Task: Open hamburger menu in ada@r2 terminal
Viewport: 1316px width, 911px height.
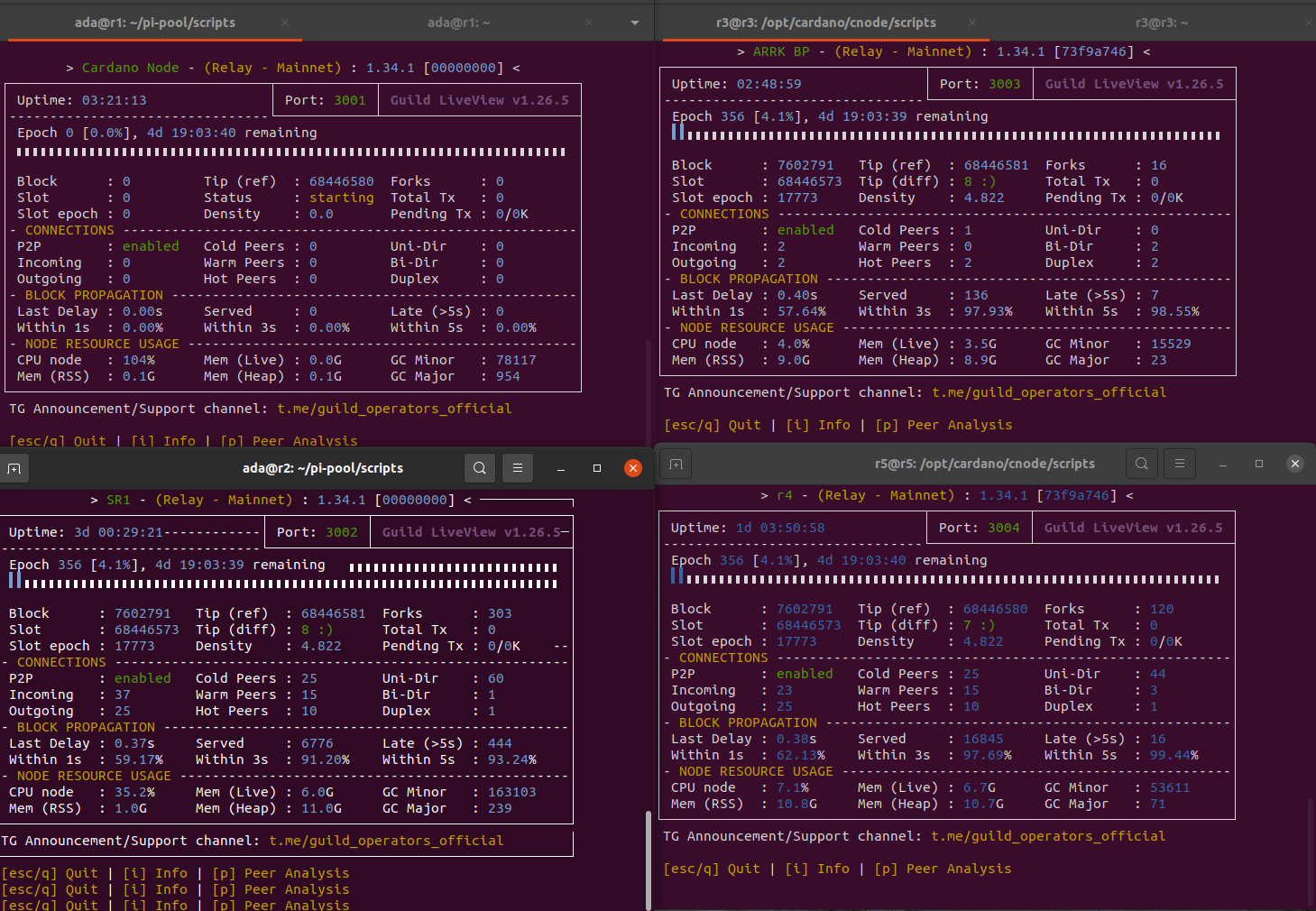Action: point(518,468)
